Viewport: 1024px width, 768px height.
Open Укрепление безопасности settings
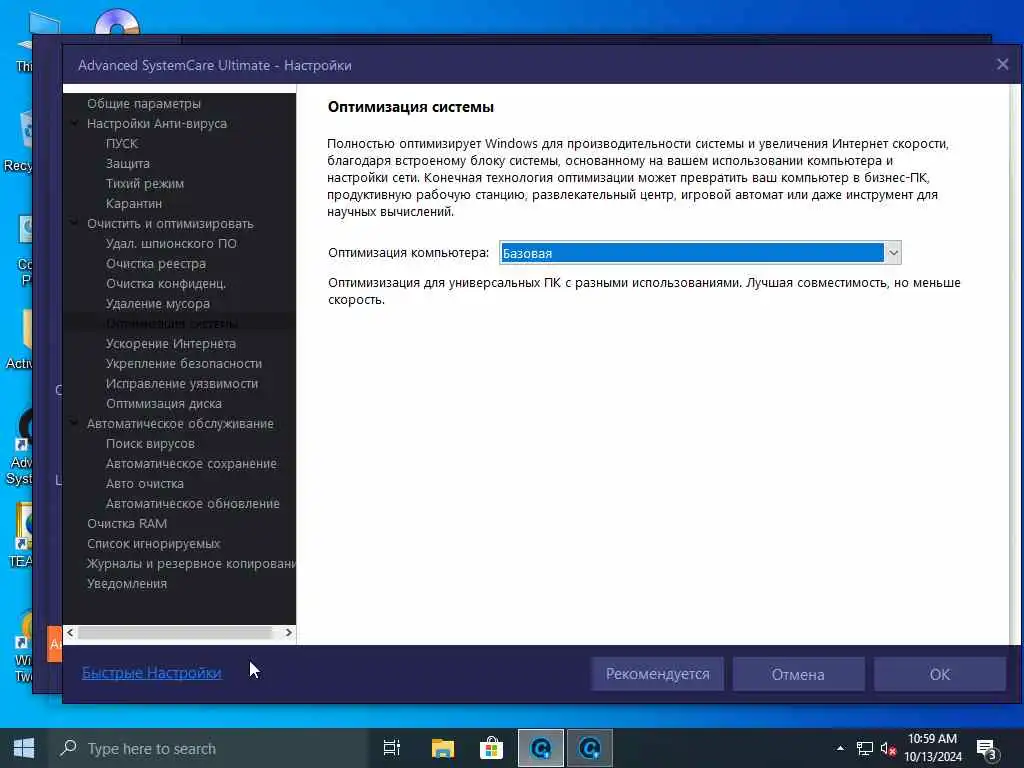[184, 363]
